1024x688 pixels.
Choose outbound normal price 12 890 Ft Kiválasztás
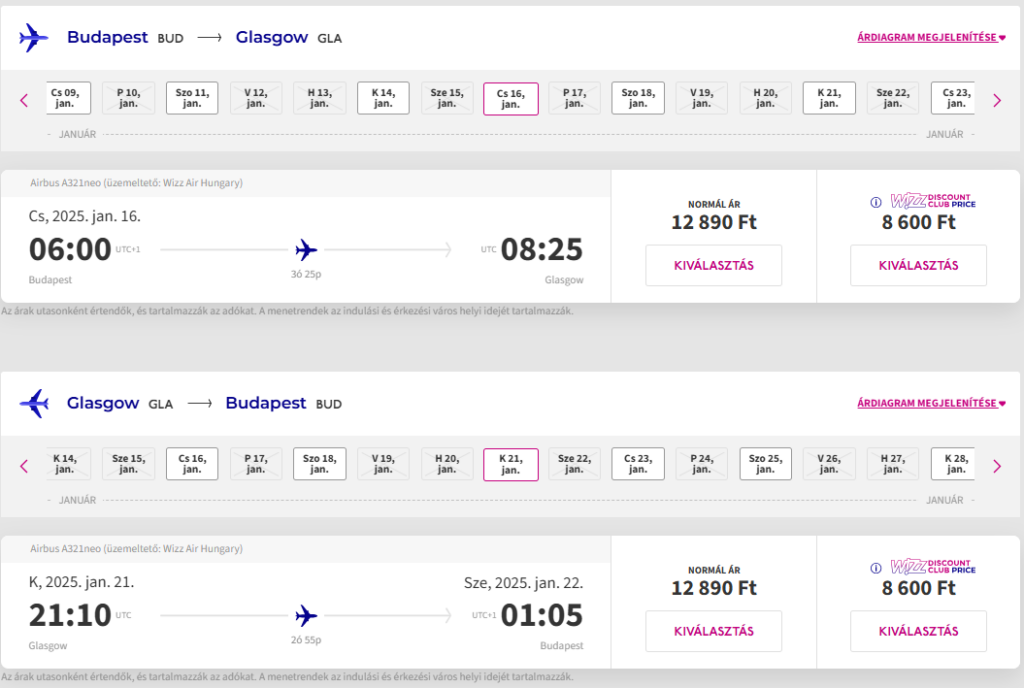[x=714, y=265]
